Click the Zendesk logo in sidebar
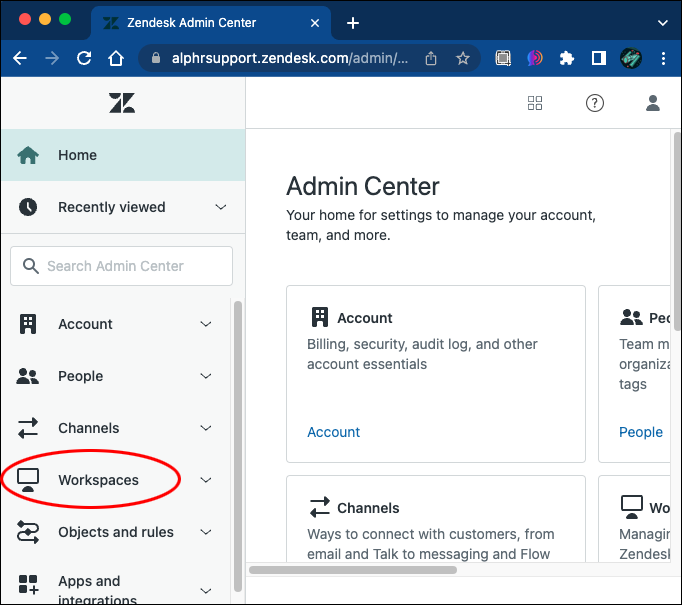682x605 pixels. click(x=122, y=103)
